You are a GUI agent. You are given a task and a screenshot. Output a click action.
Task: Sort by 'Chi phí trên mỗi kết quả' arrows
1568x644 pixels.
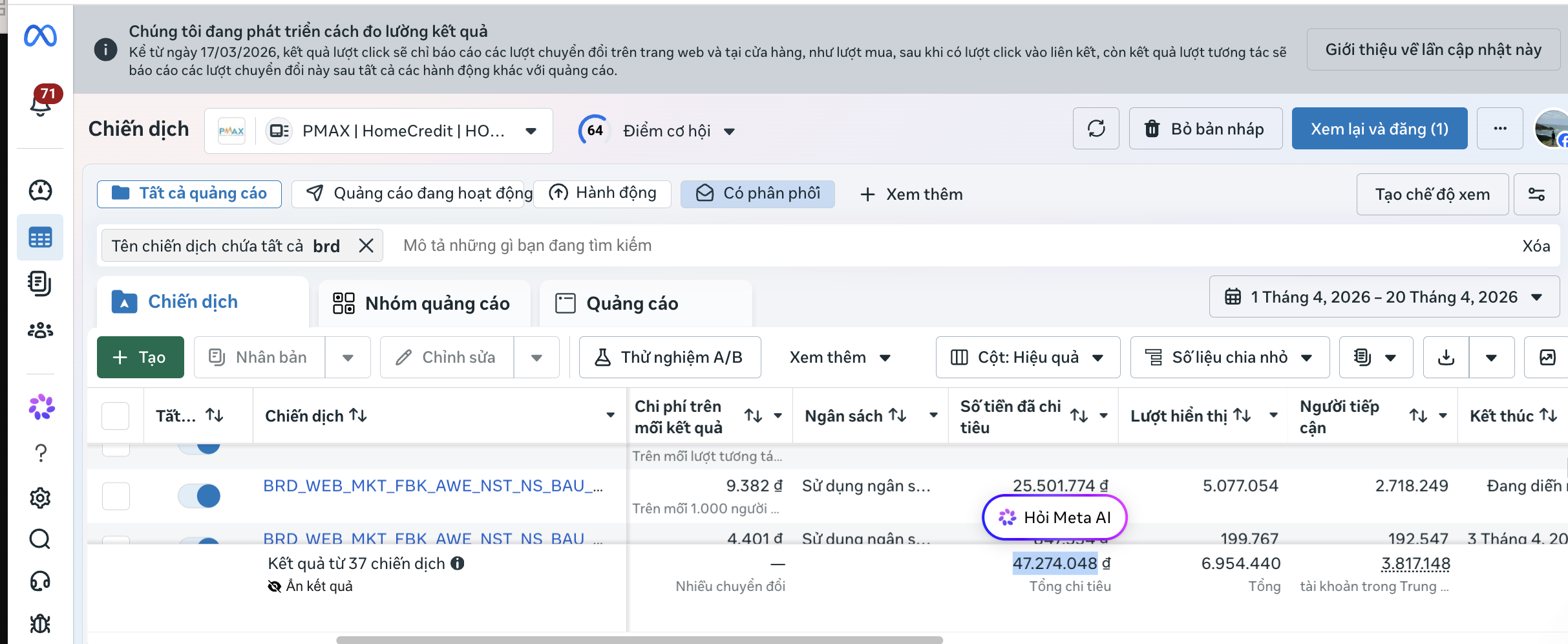point(753,416)
